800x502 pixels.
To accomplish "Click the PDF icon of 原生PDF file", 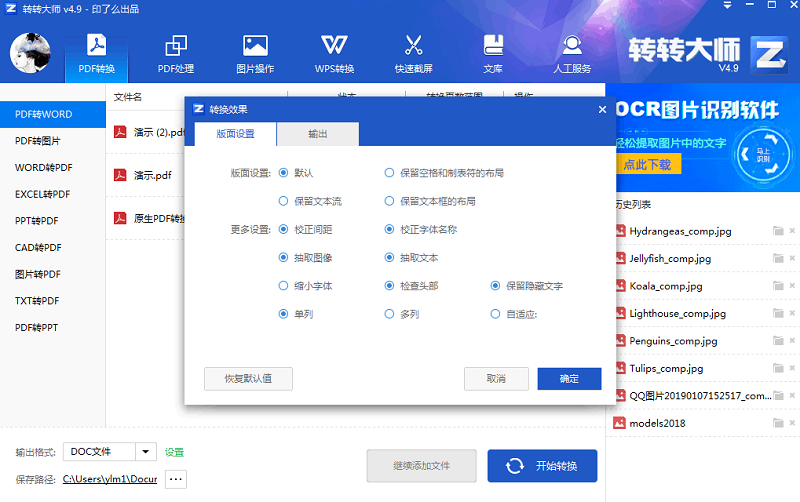I will coord(120,218).
